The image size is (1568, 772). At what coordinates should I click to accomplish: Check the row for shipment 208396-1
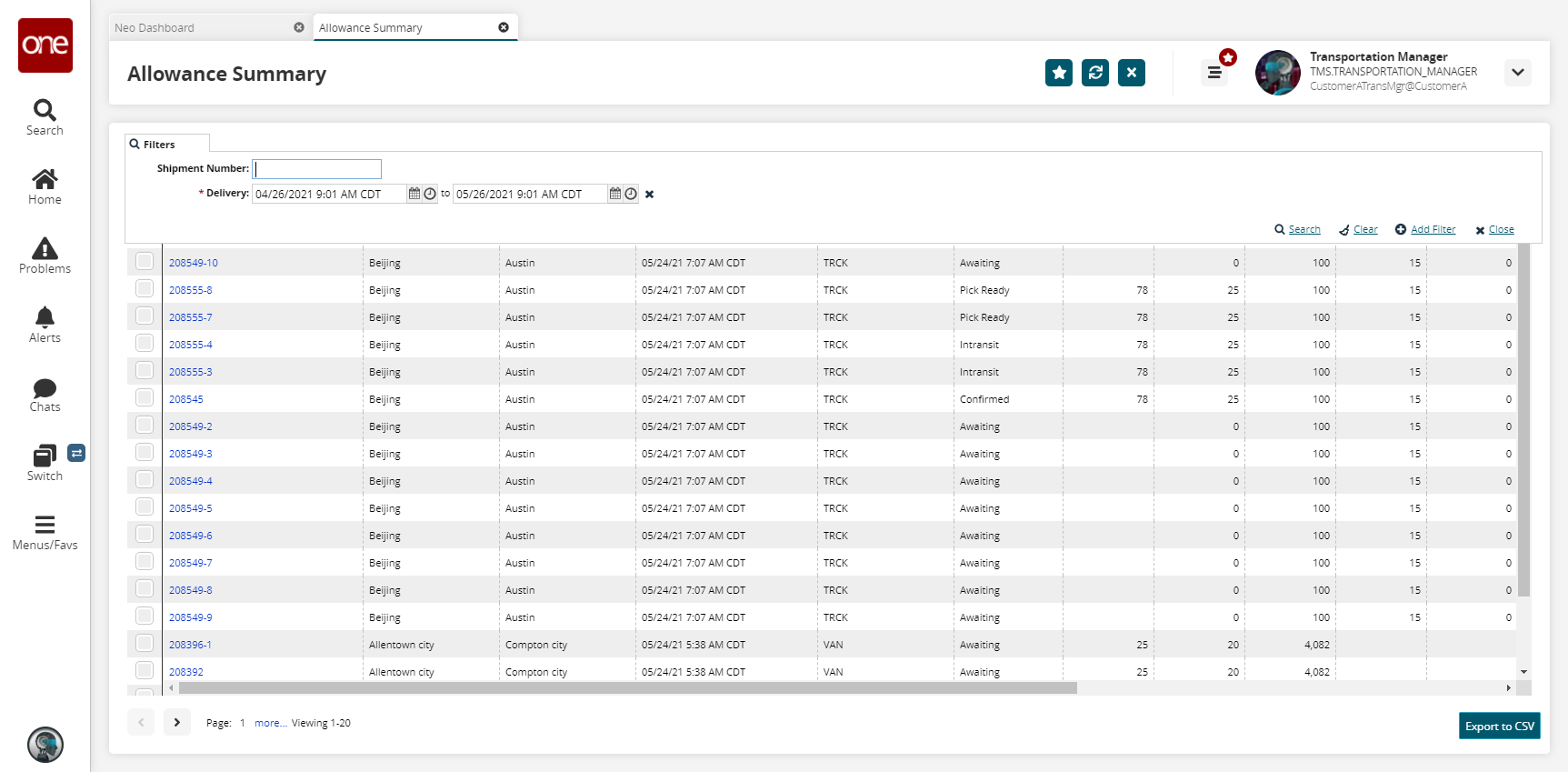coord(145,644)
